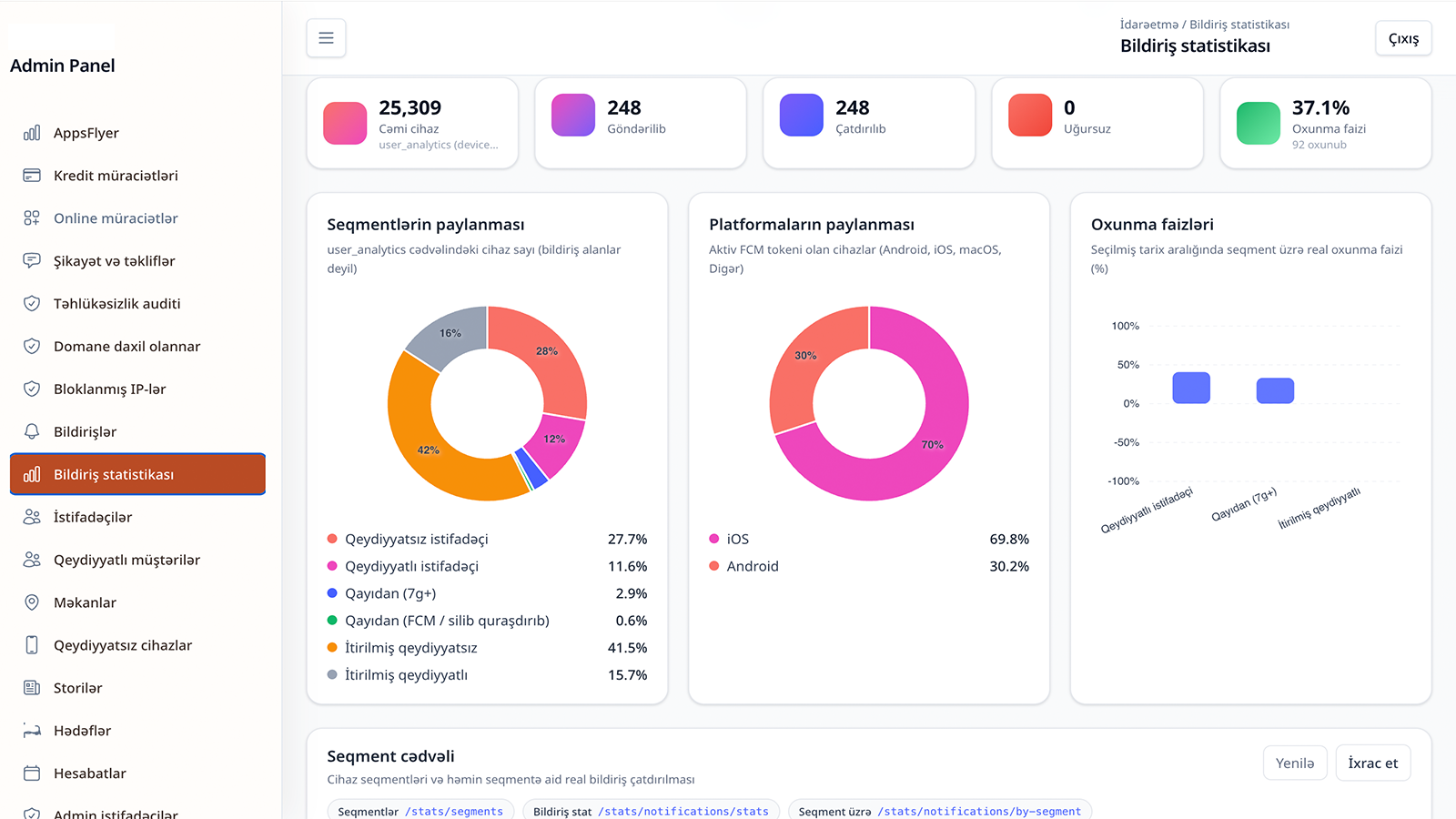Click the Bildirişlər bell icon
The height and width of the screenshot is (819, 1456).
pyautogui.click(x=32, y=432)
